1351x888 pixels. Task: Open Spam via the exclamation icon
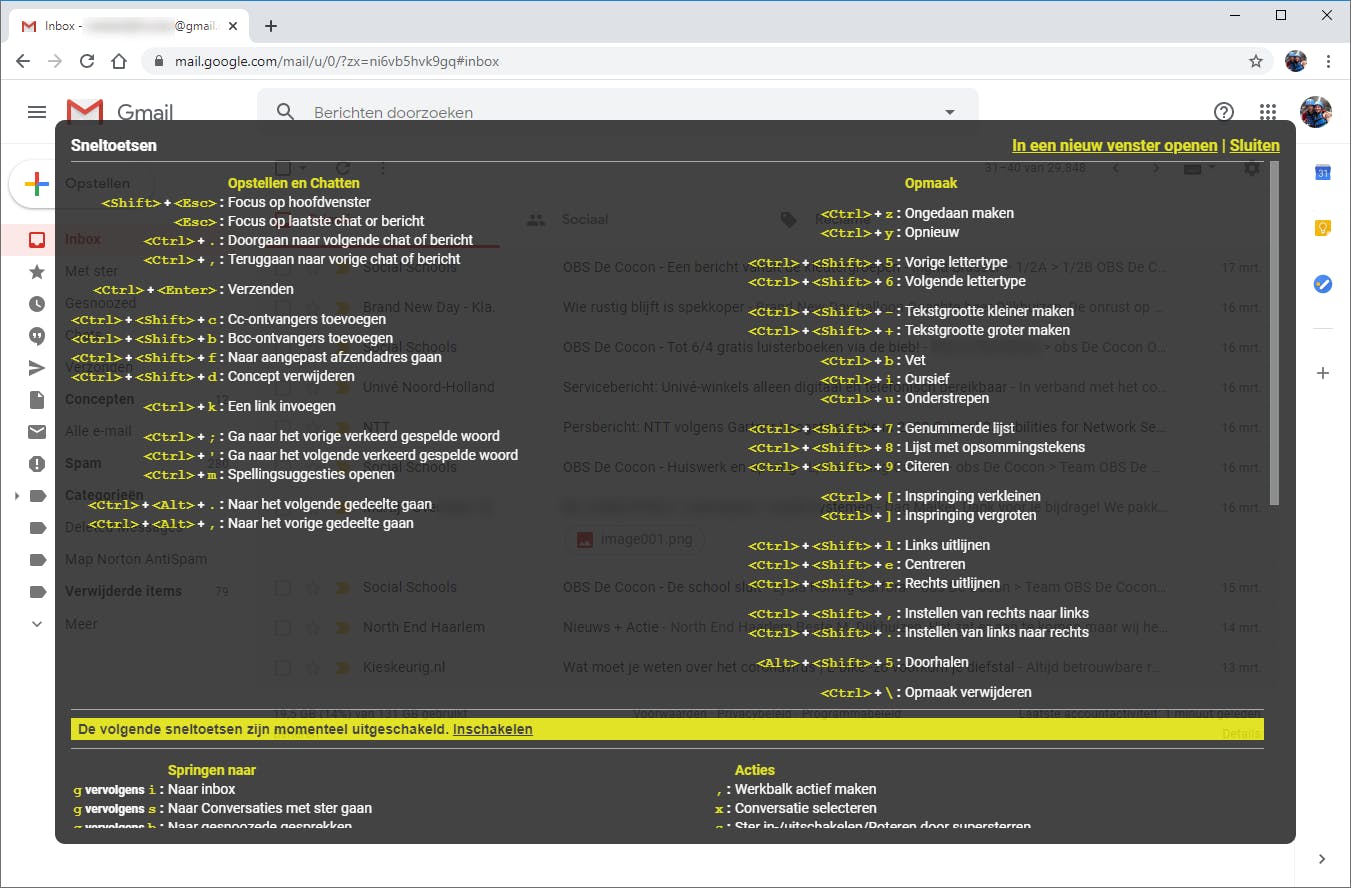point(37,463)
